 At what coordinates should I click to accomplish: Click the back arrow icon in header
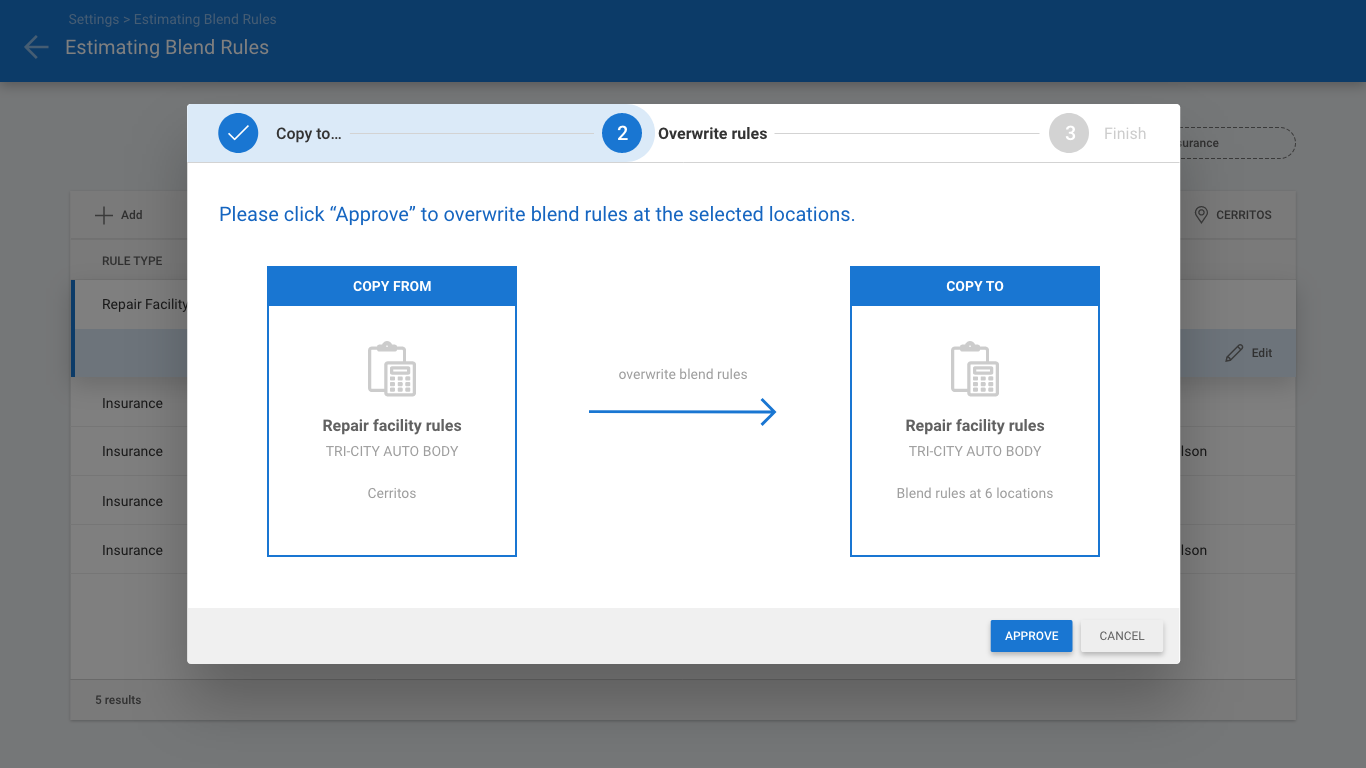(36, 47)
